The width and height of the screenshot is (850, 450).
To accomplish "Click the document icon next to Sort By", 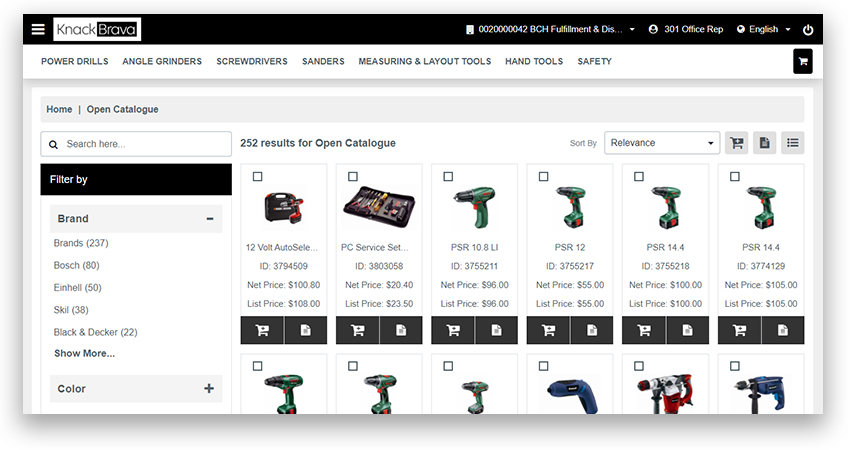I will pos(764,143).
